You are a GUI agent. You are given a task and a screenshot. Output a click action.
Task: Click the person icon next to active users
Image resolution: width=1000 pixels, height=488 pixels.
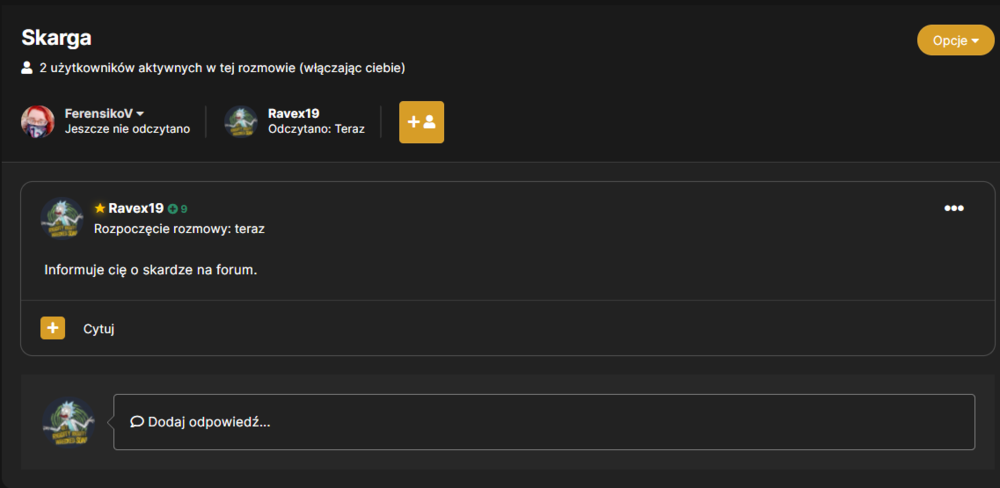tap(27, 68)
